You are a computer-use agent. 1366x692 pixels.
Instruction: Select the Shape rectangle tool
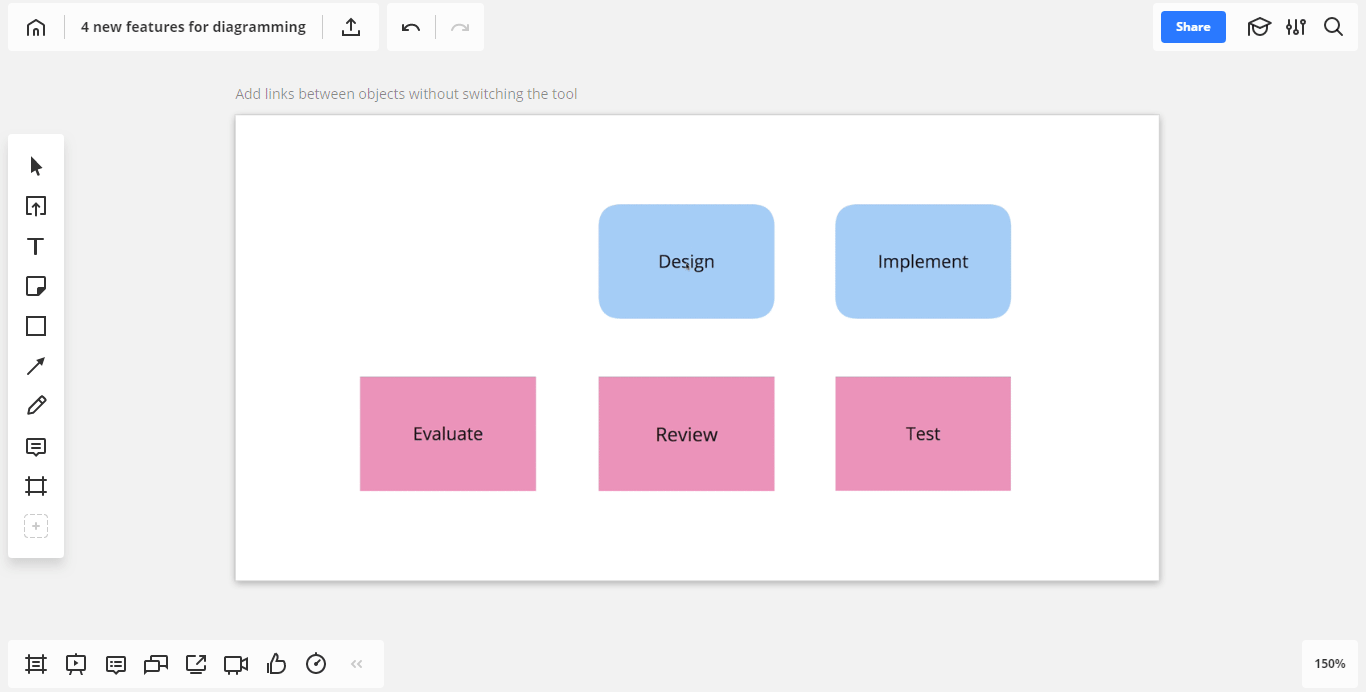click(36, 326)
